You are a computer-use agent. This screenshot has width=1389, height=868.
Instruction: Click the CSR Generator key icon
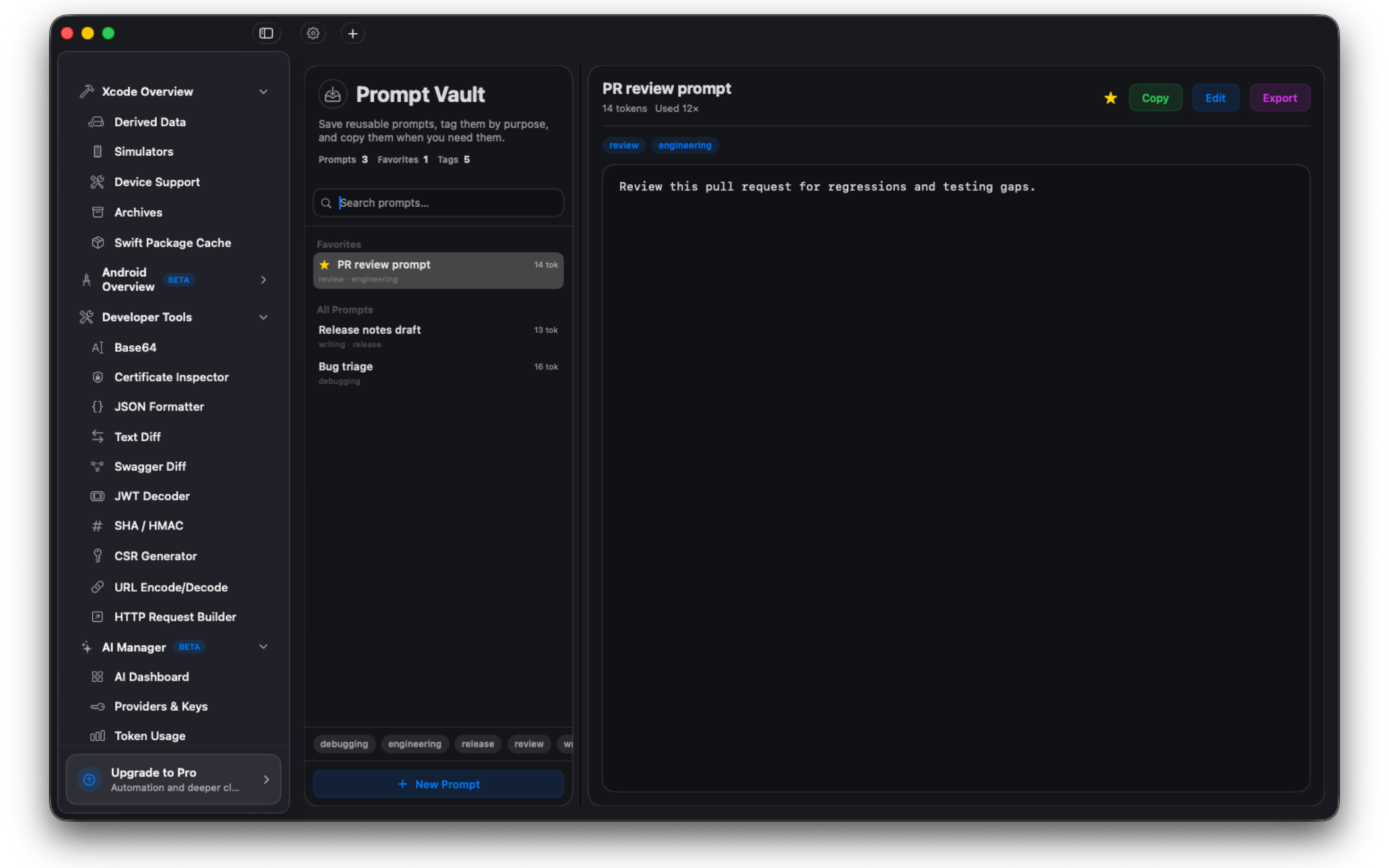pos(97,556)
